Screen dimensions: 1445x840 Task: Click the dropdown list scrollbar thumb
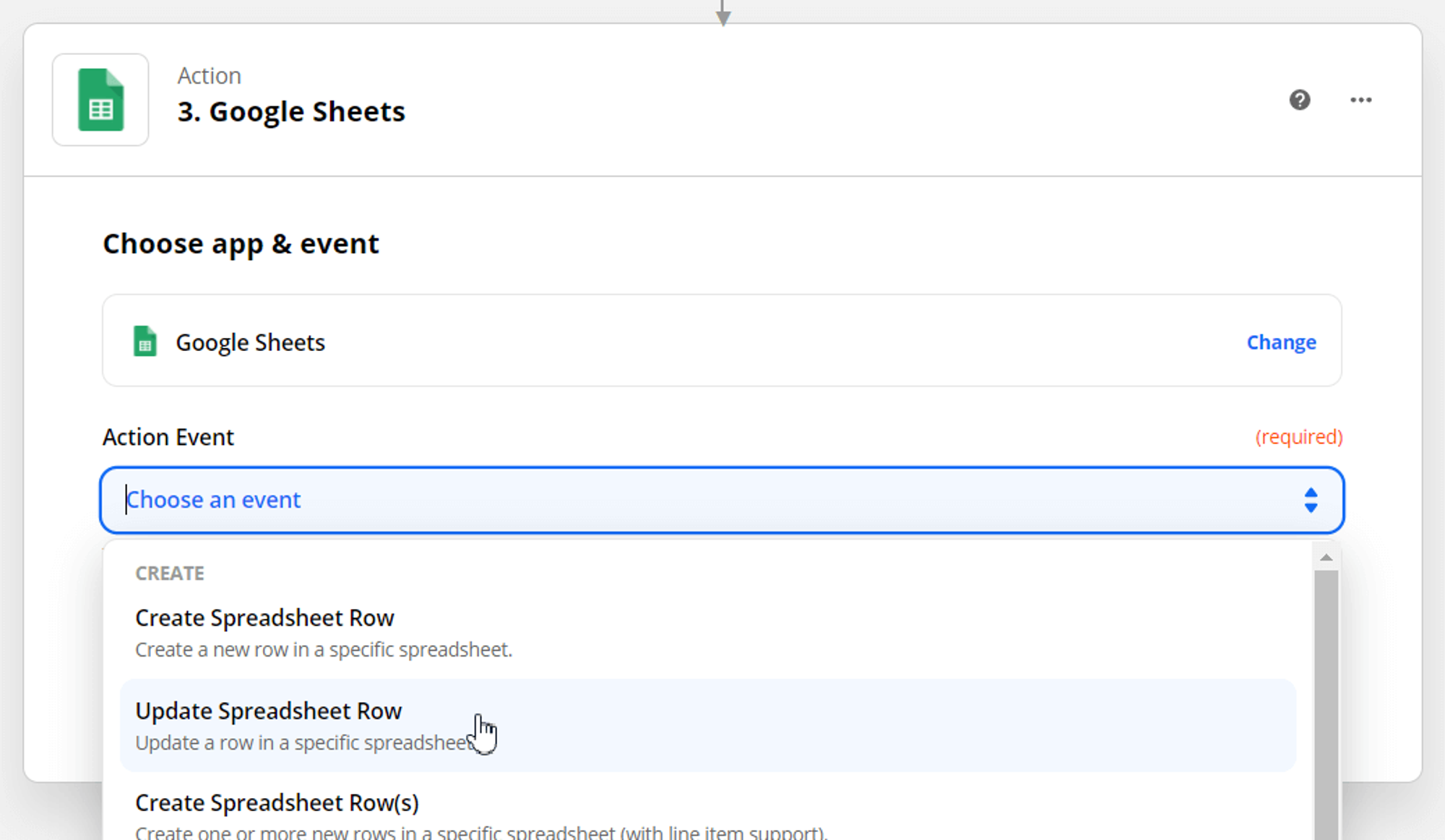pos(1326,704)
